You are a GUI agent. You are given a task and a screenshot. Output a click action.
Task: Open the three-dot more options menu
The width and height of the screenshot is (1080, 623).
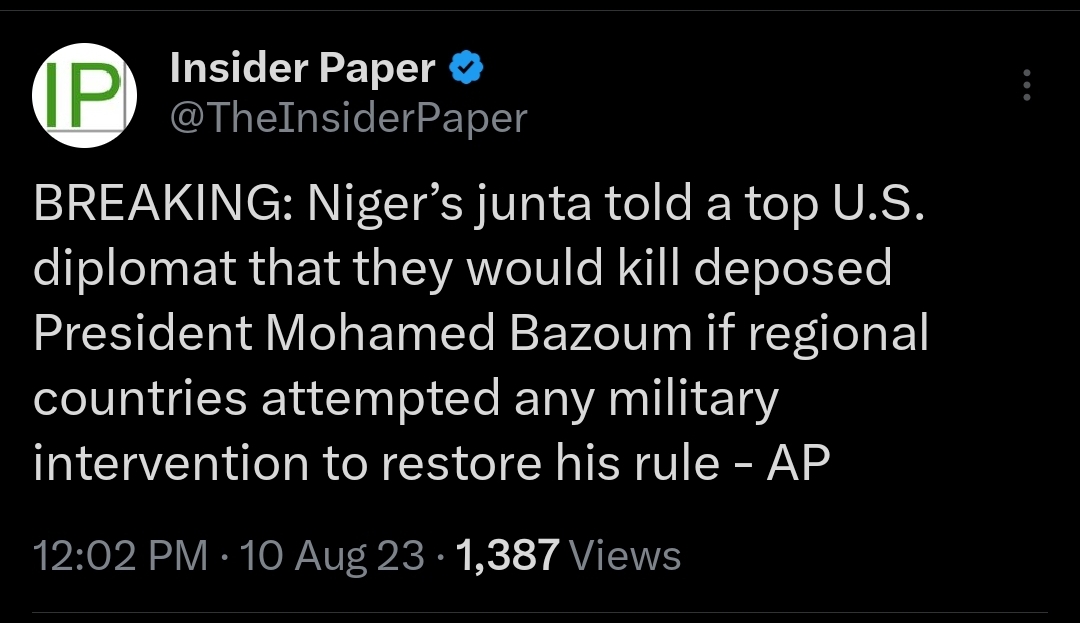(1026, 86)
